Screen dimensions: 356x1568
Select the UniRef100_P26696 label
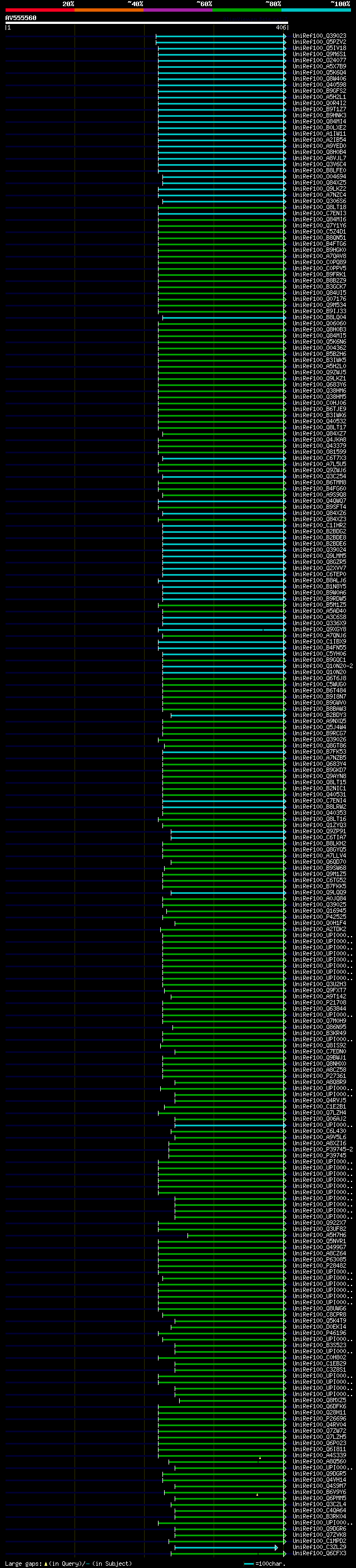tap(319, 1418)
